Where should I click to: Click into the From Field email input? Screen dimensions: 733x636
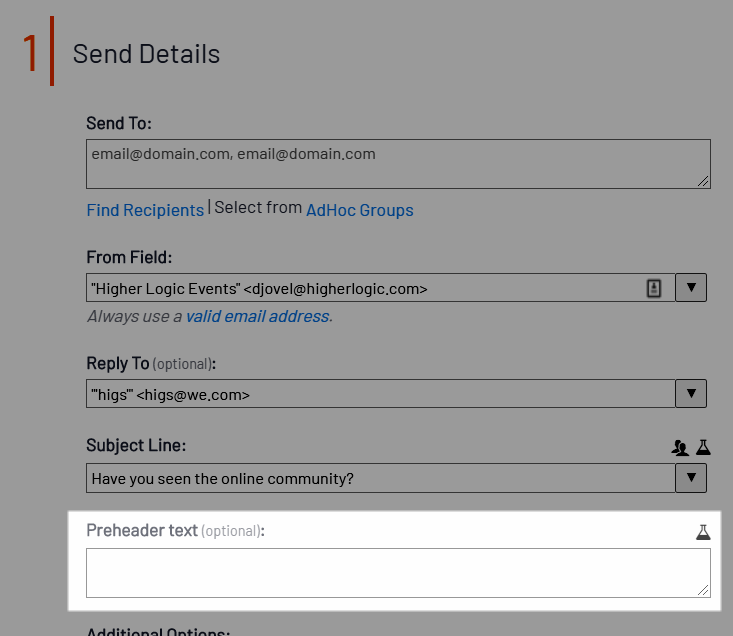click(360, 289)
